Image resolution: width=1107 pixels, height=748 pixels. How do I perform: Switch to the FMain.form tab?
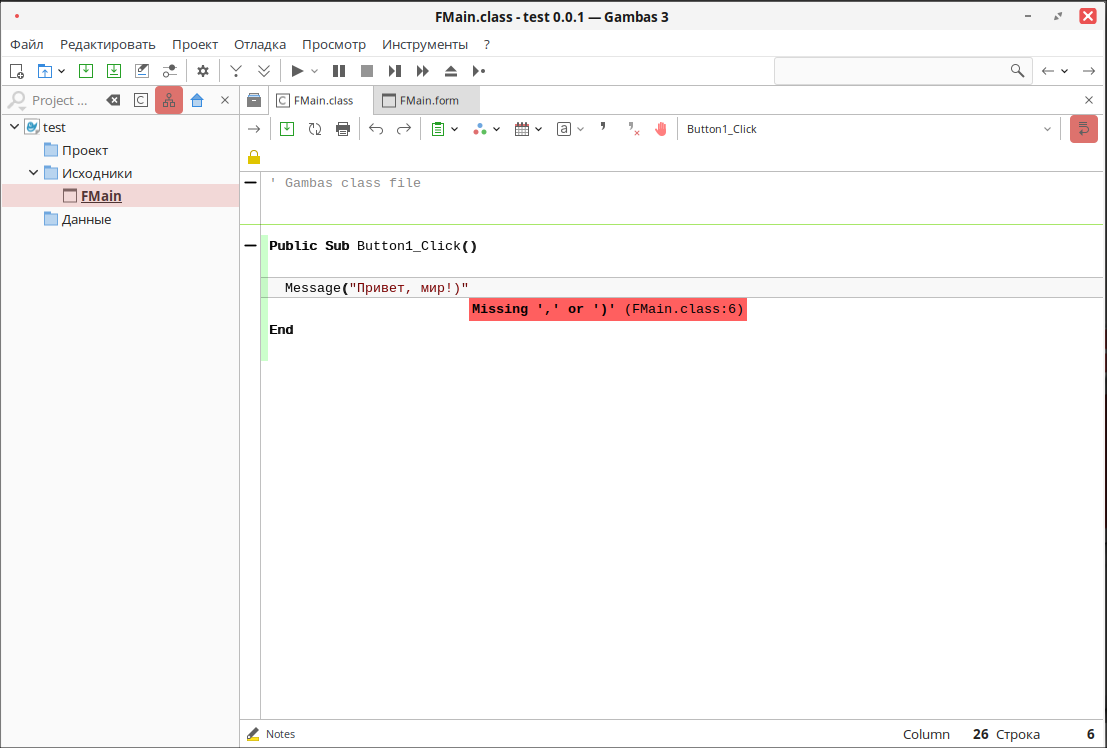click(x=428, y=100)
